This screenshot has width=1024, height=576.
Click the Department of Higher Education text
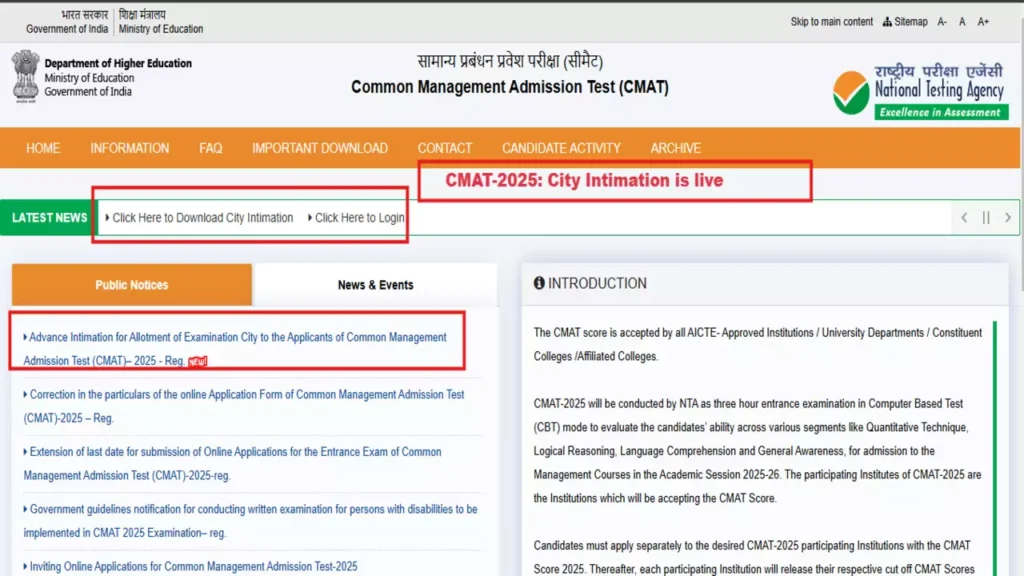tap(118, 63)
